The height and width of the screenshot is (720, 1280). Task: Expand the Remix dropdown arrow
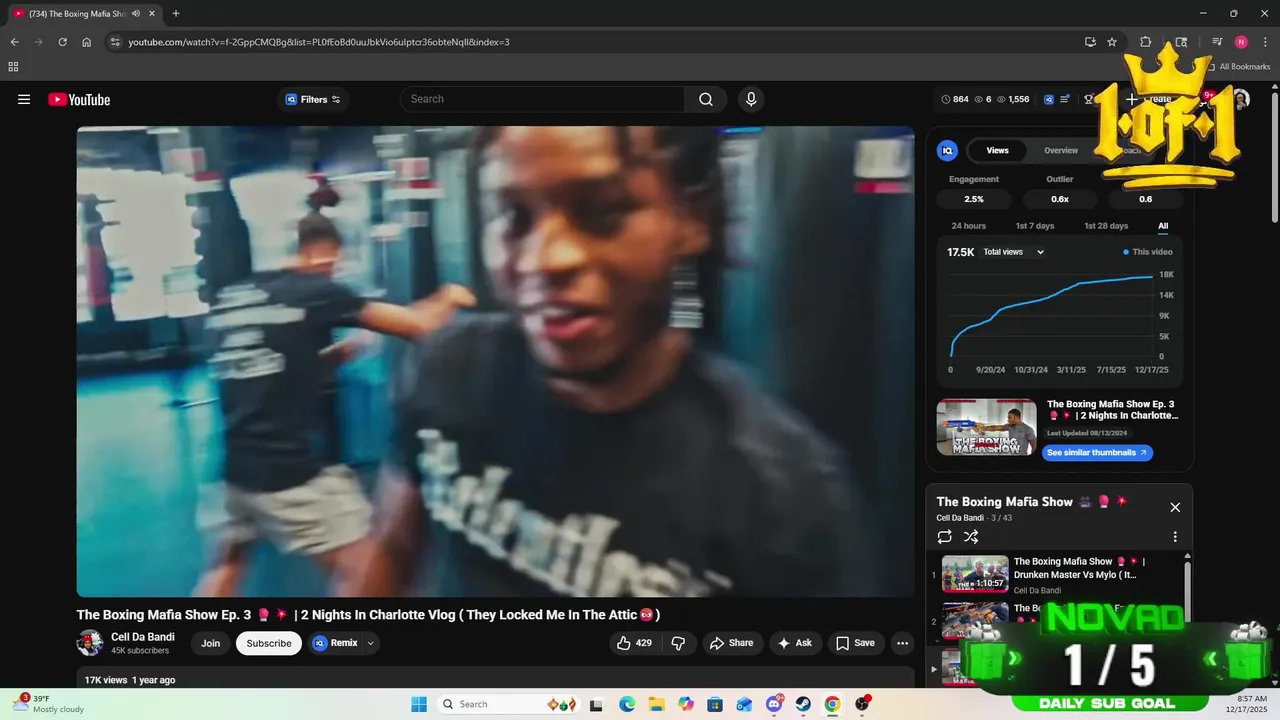tap(371, 643)
